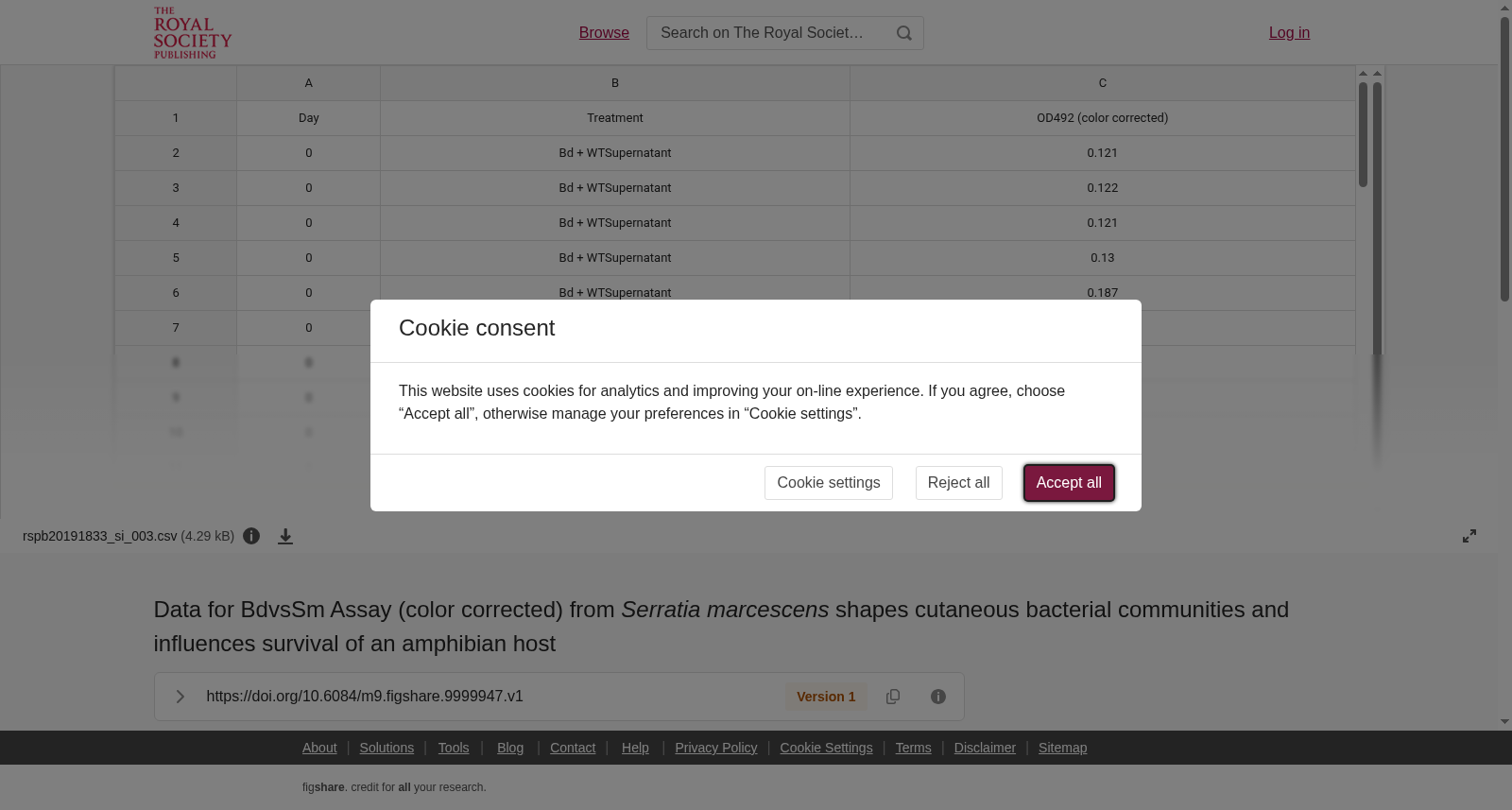Open fullscreen preview with expand arrows icon

point(1469,536)
